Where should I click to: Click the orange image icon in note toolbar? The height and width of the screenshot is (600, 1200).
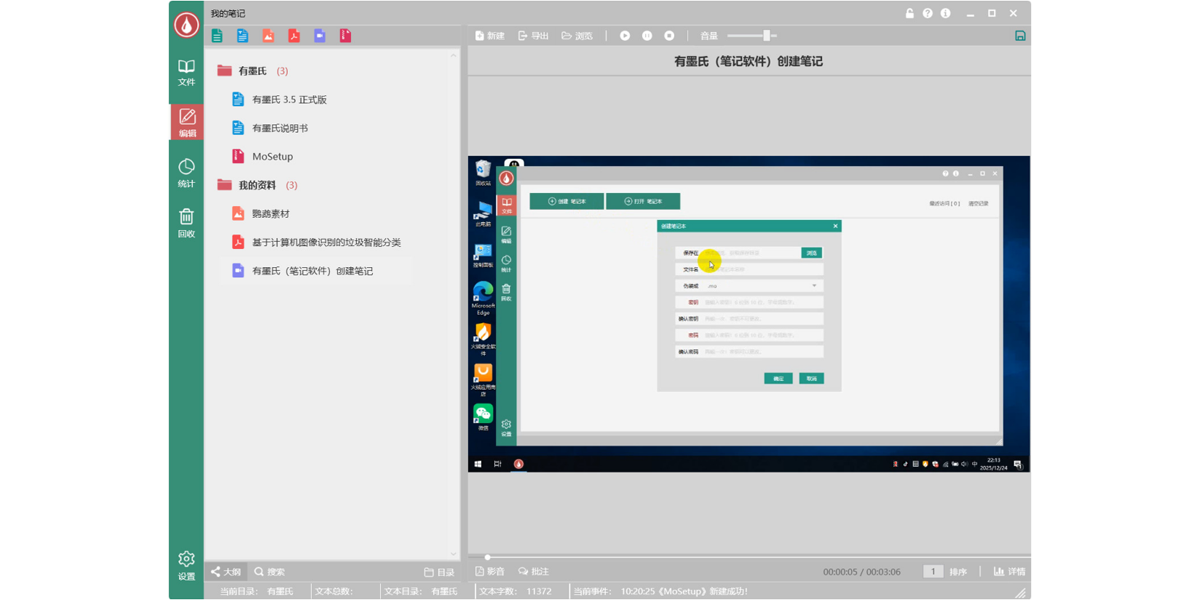268,36
